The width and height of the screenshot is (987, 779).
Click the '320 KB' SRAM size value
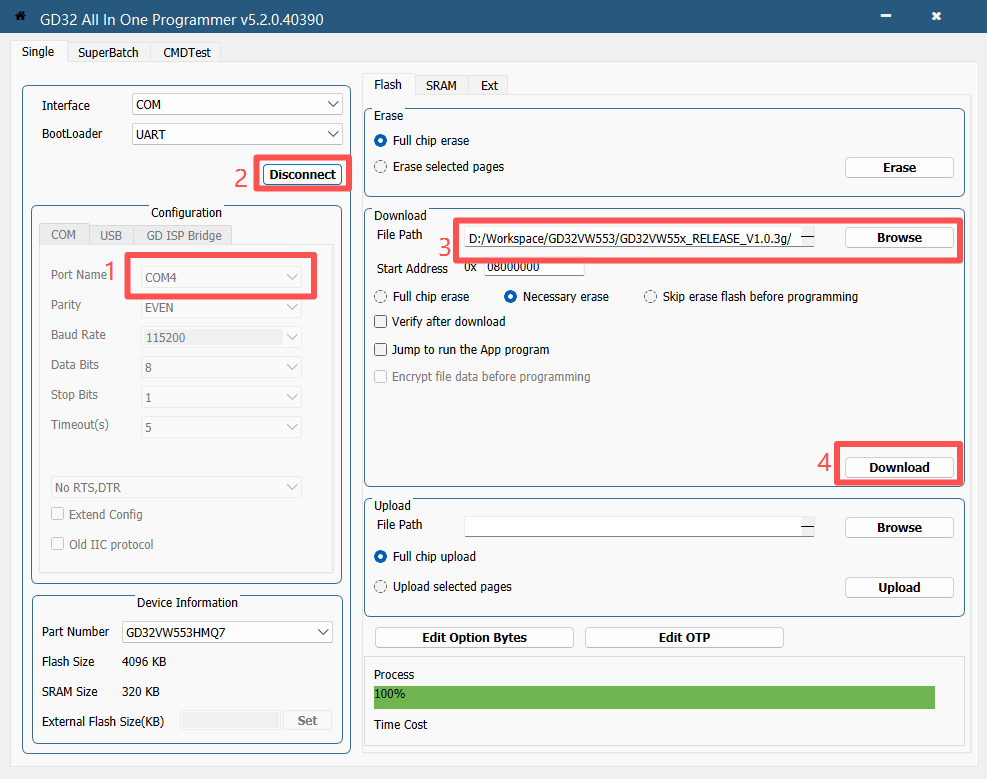[x=140, y=692]
